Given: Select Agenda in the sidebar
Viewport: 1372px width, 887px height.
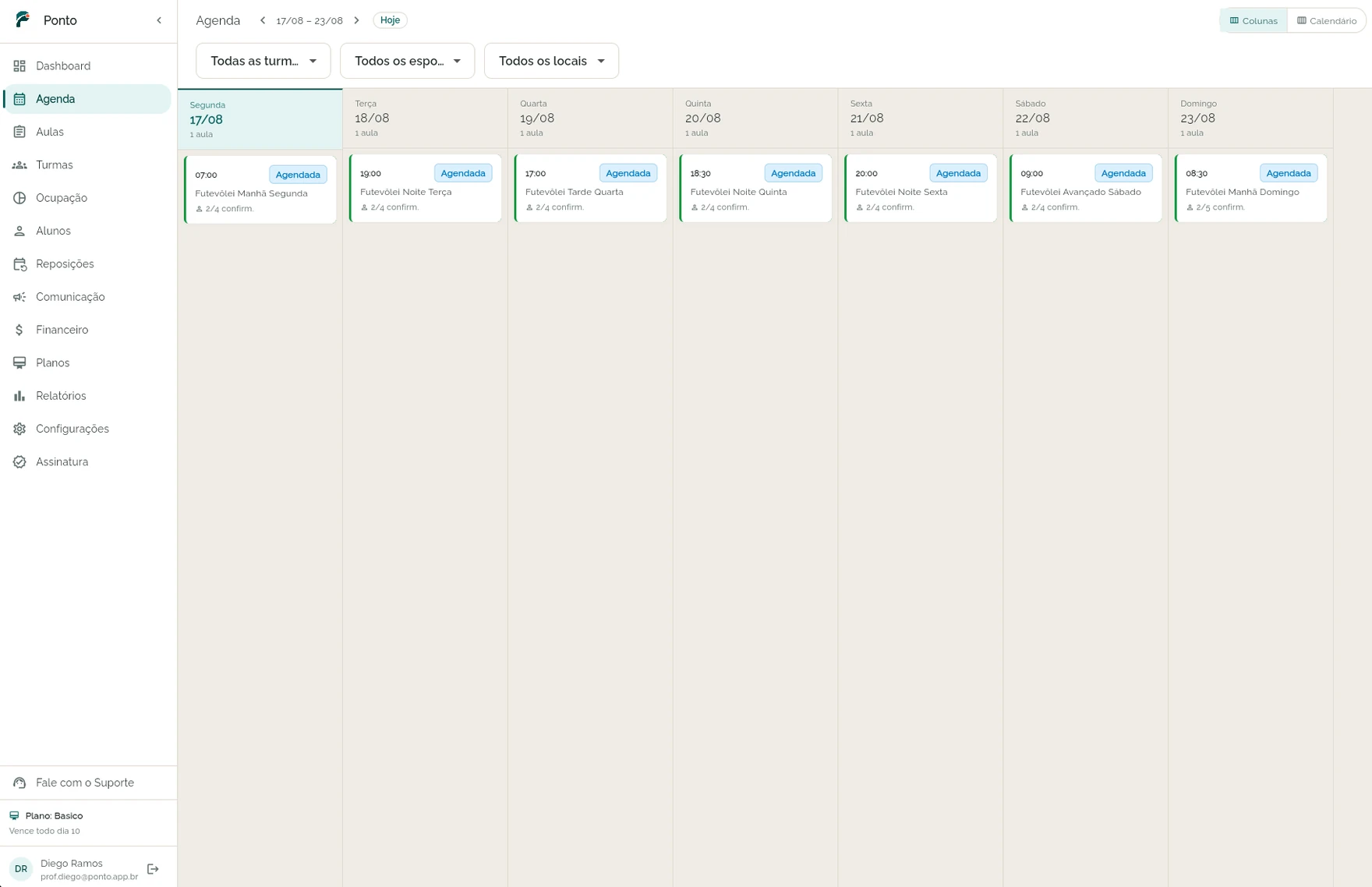Looking at the screenshot, I should click(87, 99).
